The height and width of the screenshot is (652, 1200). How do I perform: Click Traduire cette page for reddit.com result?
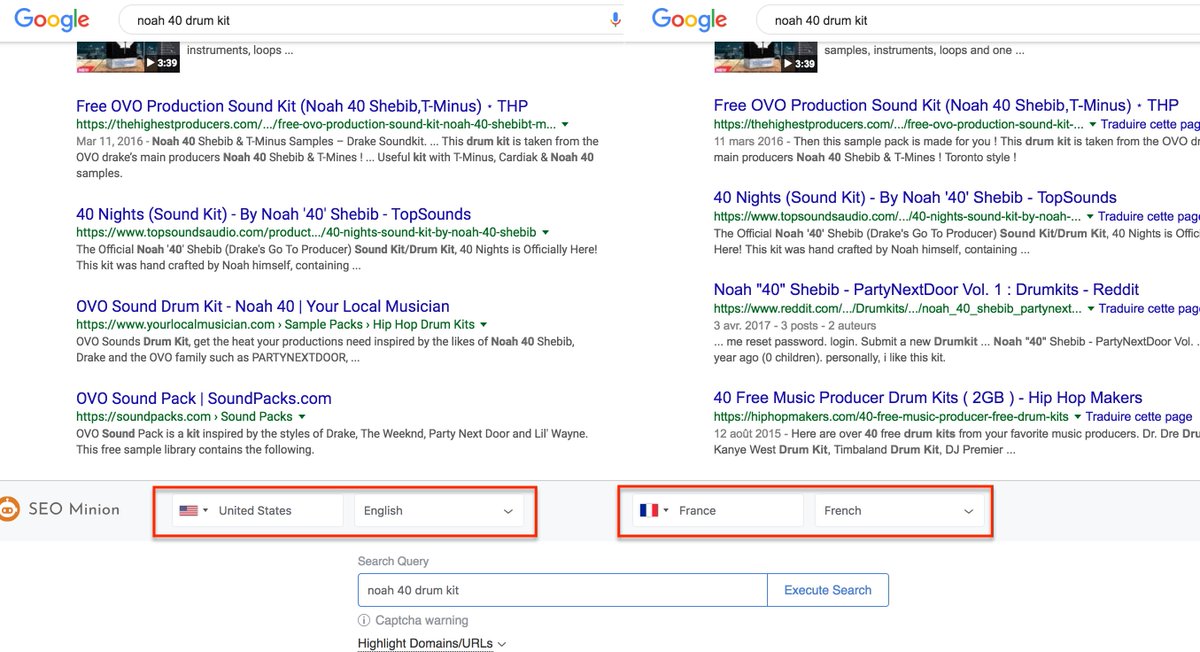pos(1149,308)
